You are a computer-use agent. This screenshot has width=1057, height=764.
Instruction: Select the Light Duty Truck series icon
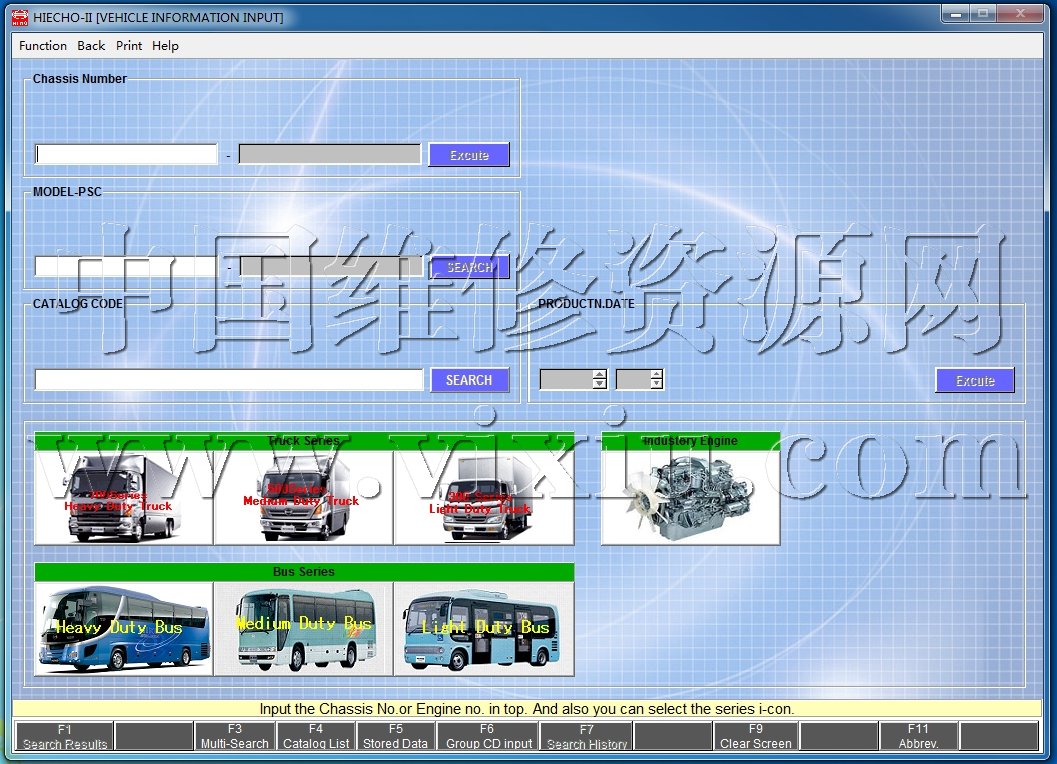point(483,497)
